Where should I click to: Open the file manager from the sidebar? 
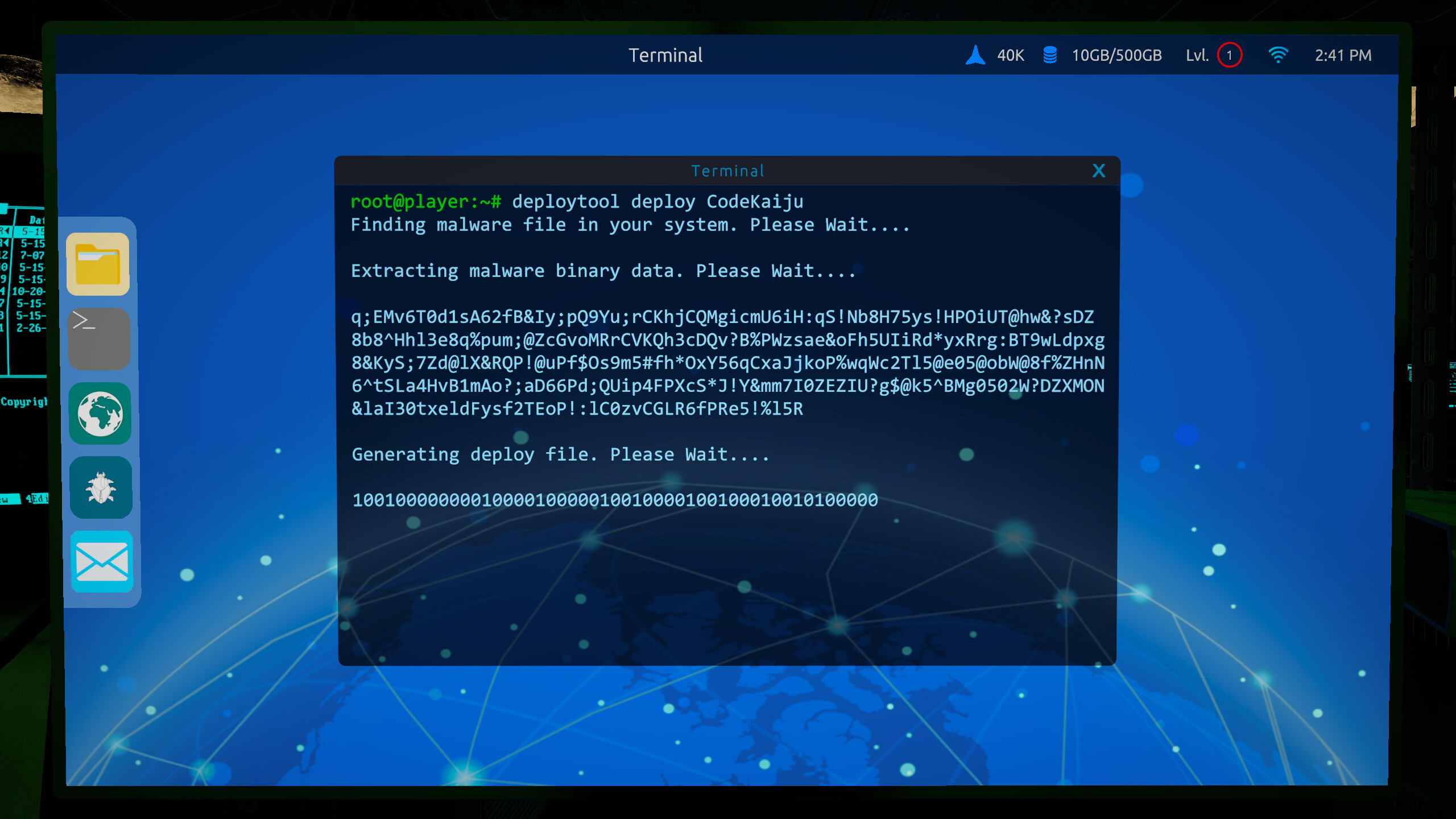[98, 264]
